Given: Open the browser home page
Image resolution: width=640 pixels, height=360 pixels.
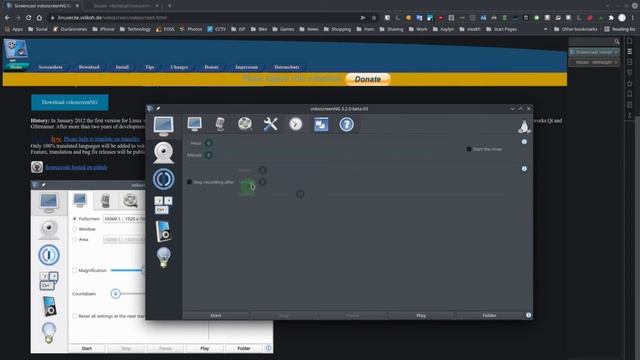Looking at the screenshot, I should coord(39,18).
